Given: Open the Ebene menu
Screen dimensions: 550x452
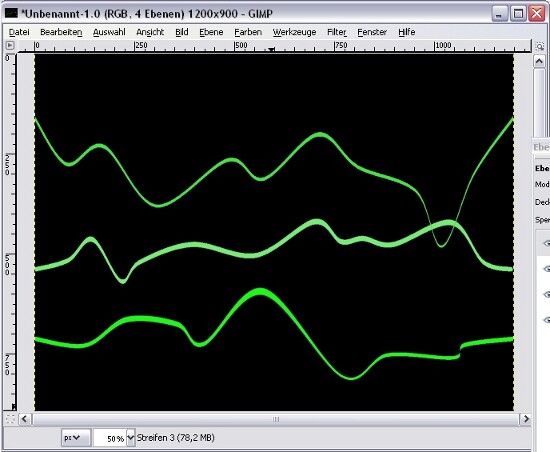Looking at the screenshot, I should click(211, 32).
